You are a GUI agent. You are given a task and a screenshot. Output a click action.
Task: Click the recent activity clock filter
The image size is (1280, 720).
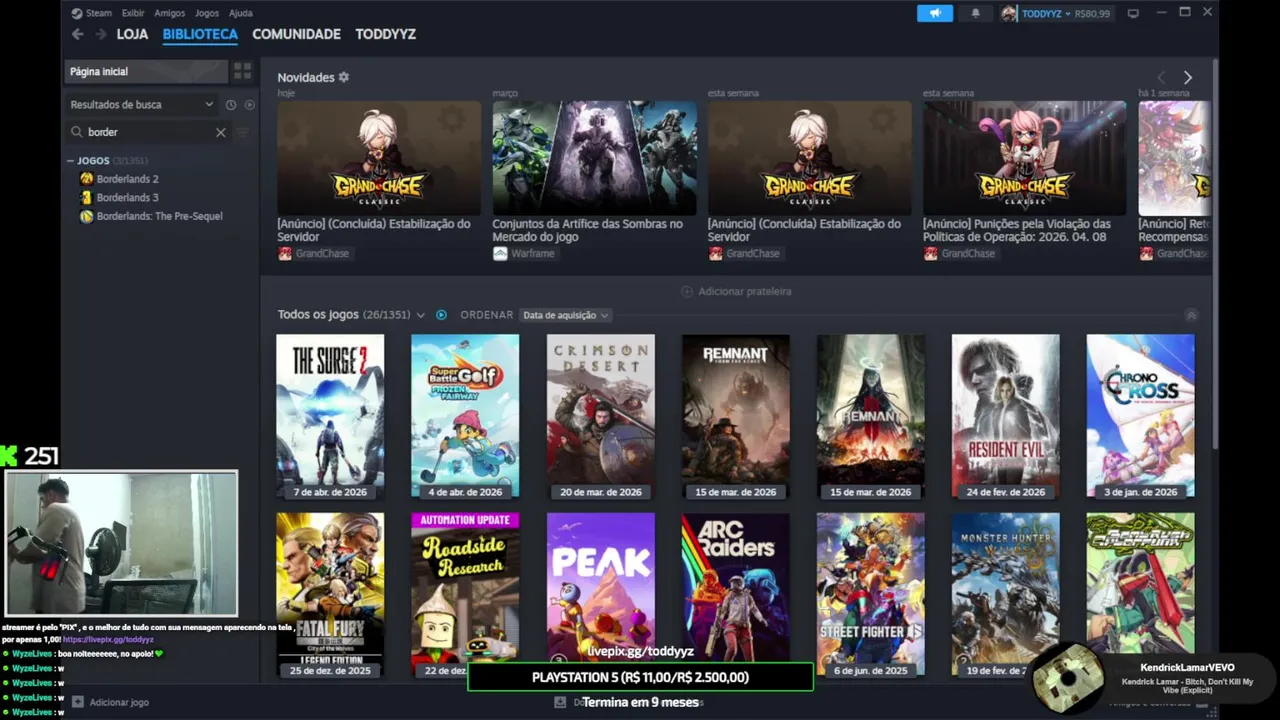[x=231, y=105]
